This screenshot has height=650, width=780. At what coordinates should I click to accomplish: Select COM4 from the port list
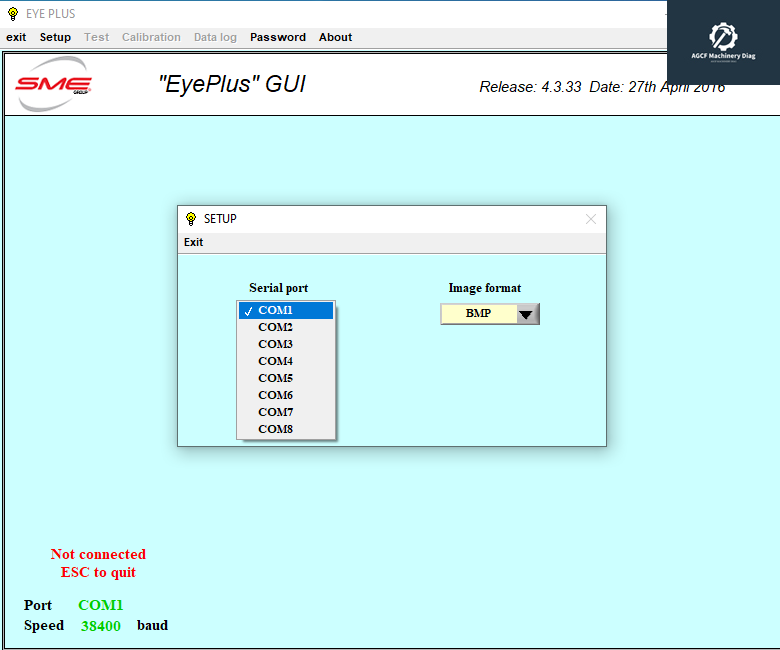[x=276, y=361]
